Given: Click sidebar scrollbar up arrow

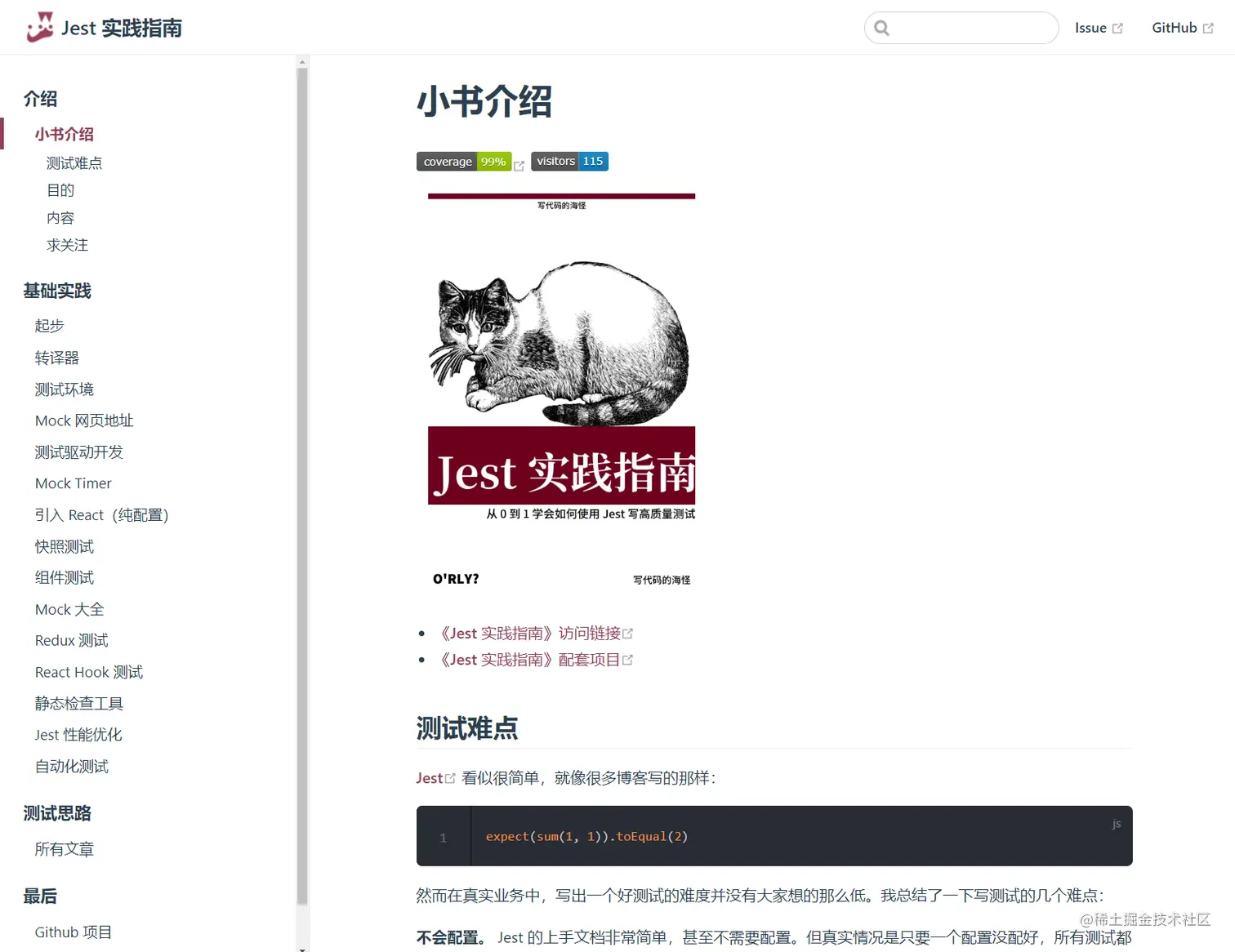Looking at the screenshot, I should (x=302, y=61).
